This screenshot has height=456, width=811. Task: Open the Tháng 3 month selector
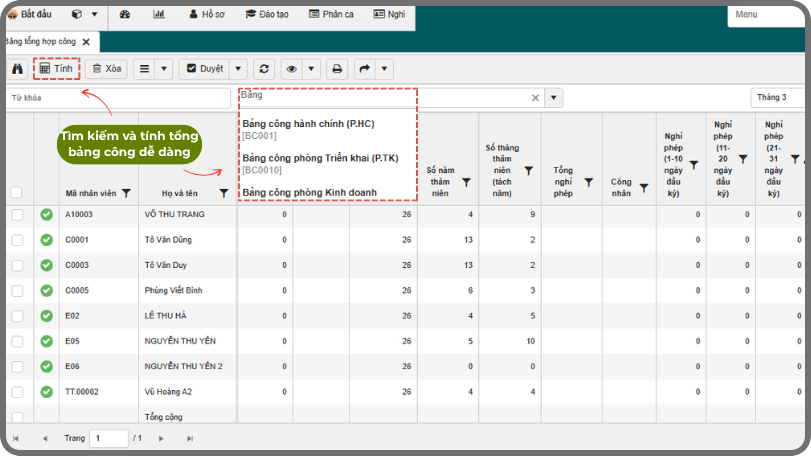[777, 97]
